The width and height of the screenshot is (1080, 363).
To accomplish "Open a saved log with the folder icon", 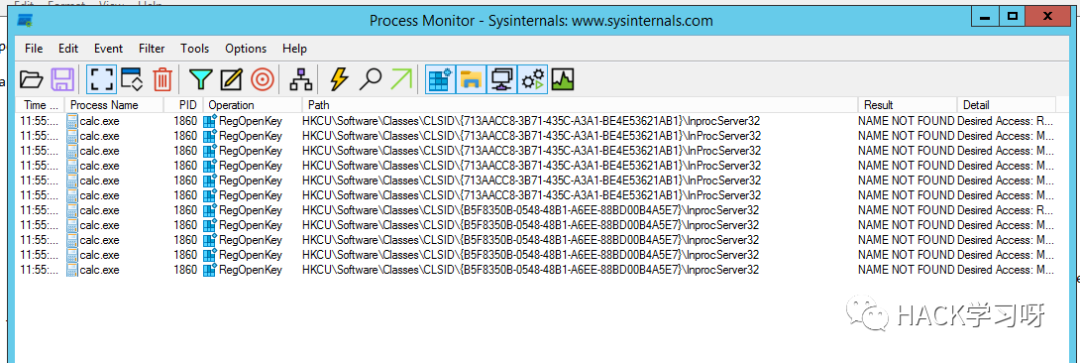I will [x=31, y=80].
